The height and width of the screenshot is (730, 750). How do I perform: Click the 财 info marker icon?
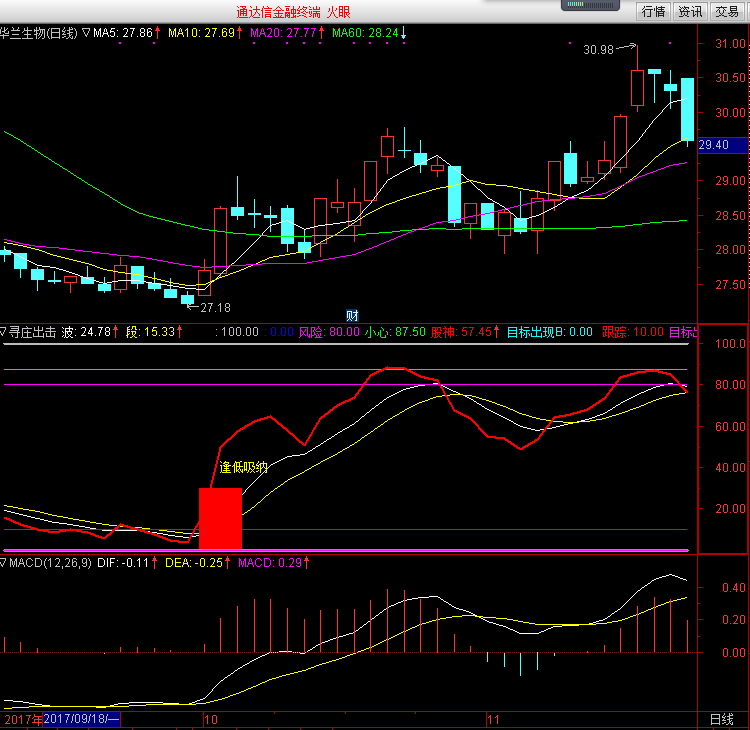pyautogui.click(x=353, y=315)
